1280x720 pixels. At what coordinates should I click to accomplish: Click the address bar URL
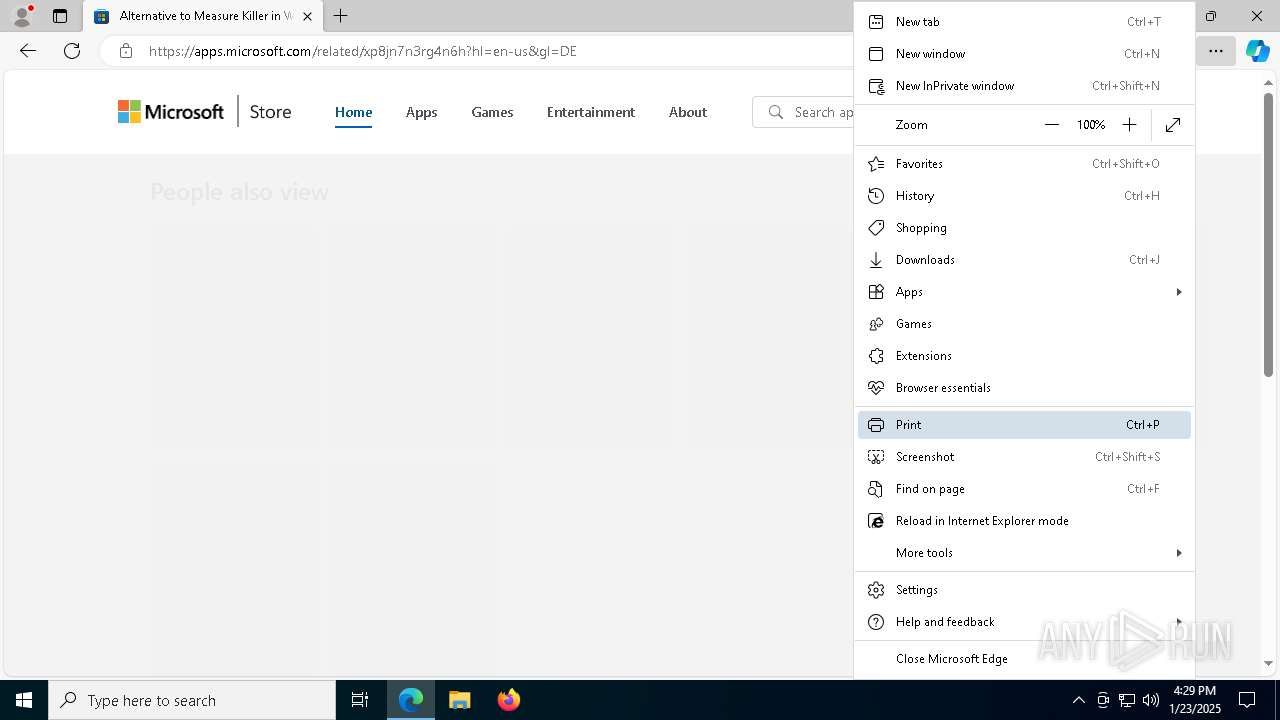363,51
